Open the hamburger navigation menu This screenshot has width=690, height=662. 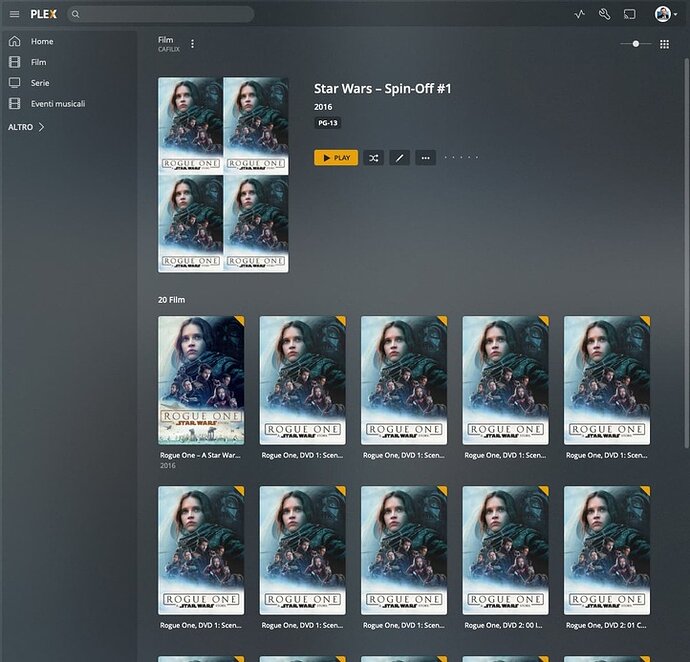(x=15, y=14)
